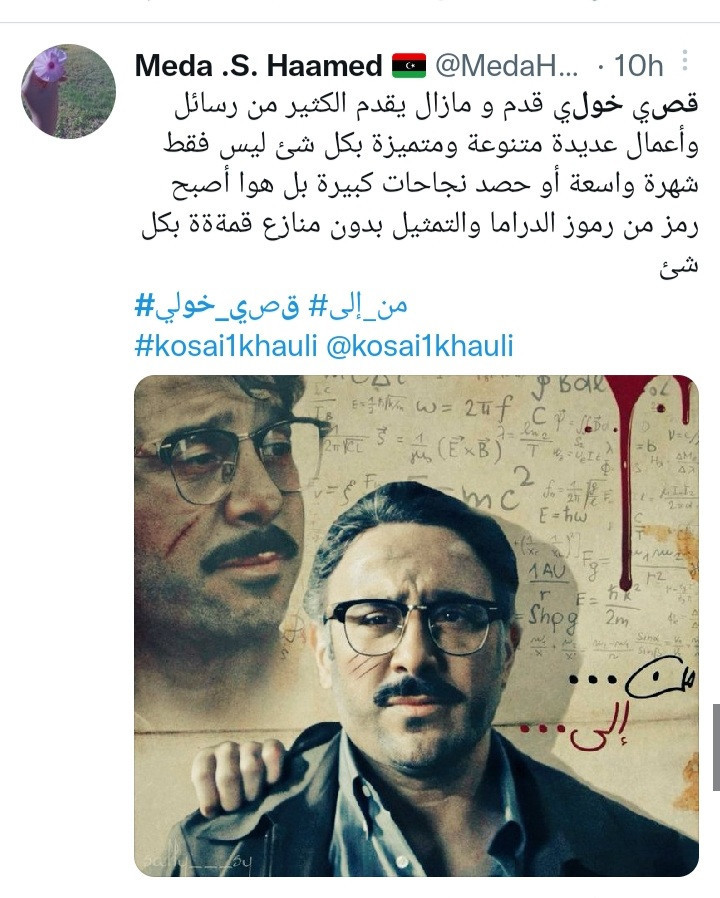Click the Libya flag emoji beside the name
This screenshot has height=898, width=720.
[x=409, y=65]
